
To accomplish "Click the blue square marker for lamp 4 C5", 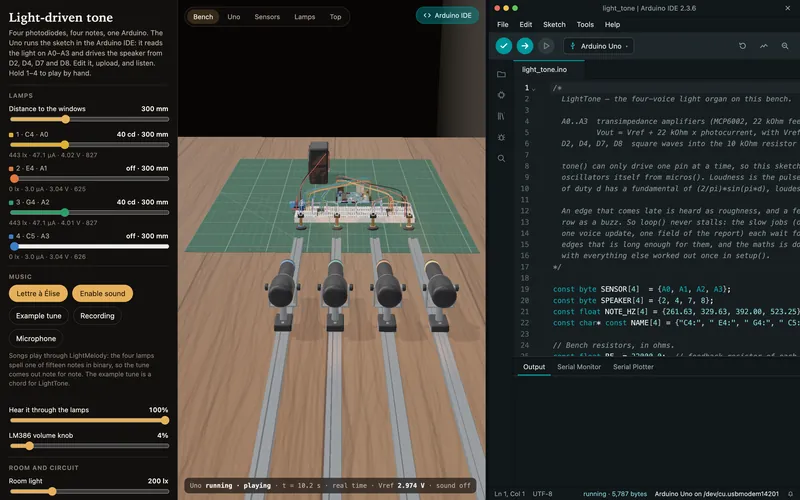I will point(11,236).
